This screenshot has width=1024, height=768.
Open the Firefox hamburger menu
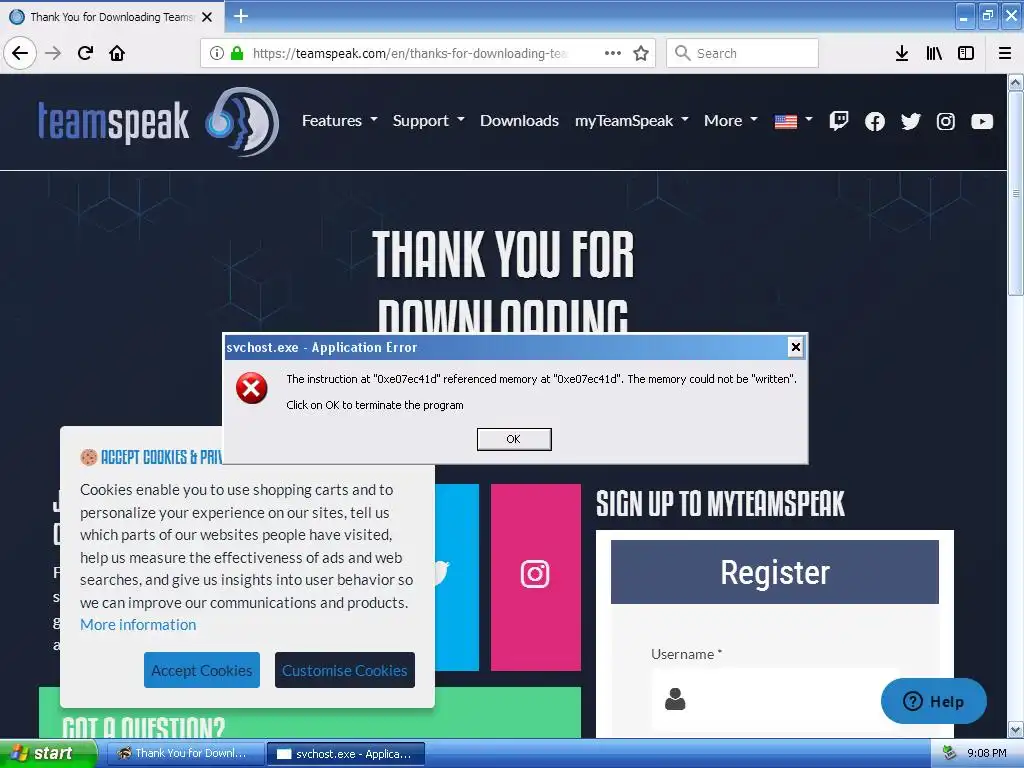click(x=1005, y=53)
